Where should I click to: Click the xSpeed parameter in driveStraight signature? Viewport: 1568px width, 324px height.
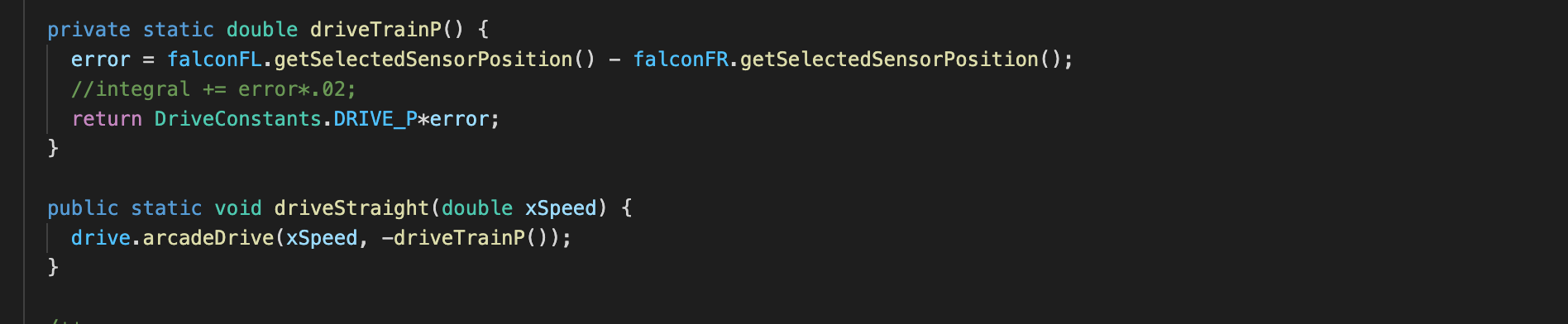point(561,208)
